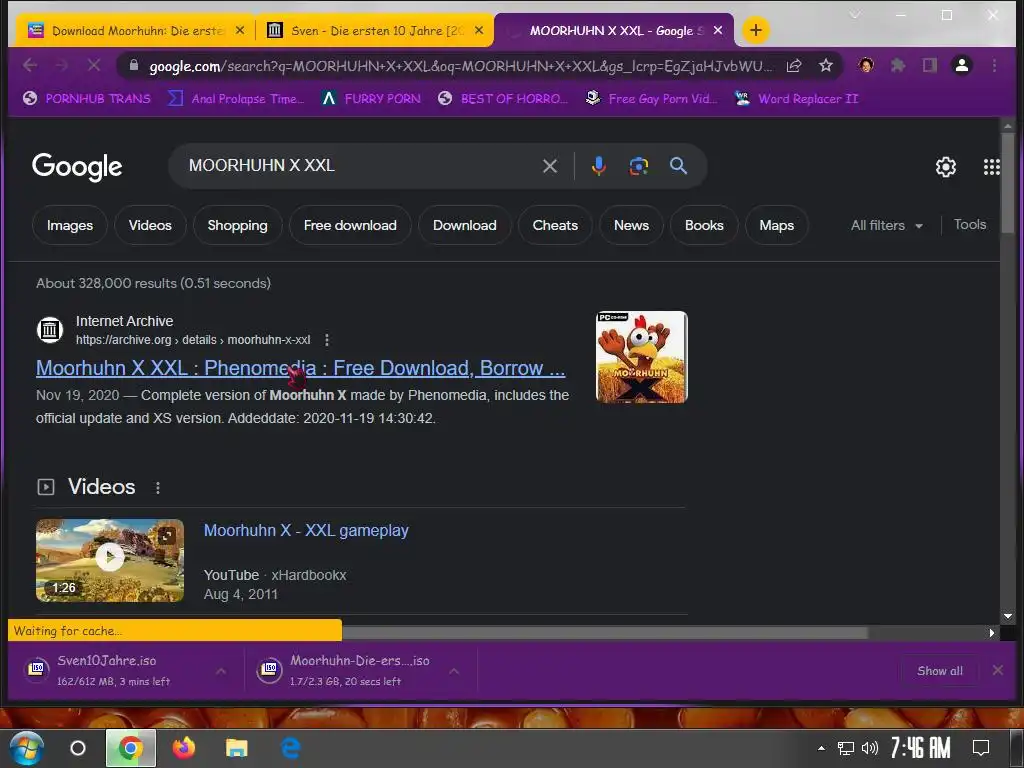Open Microsoft Edge from the taskbar
Screen dimensions: 1024x768
coord(291,748)
